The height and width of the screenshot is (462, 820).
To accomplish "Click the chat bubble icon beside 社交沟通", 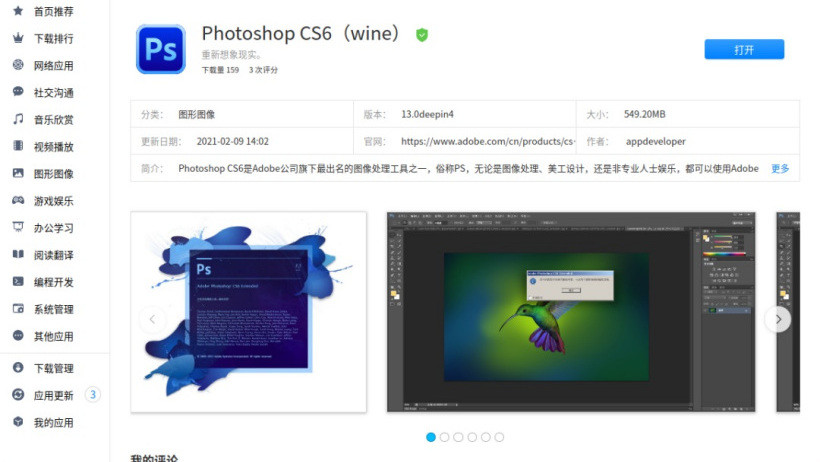I will tap(18, 92).
